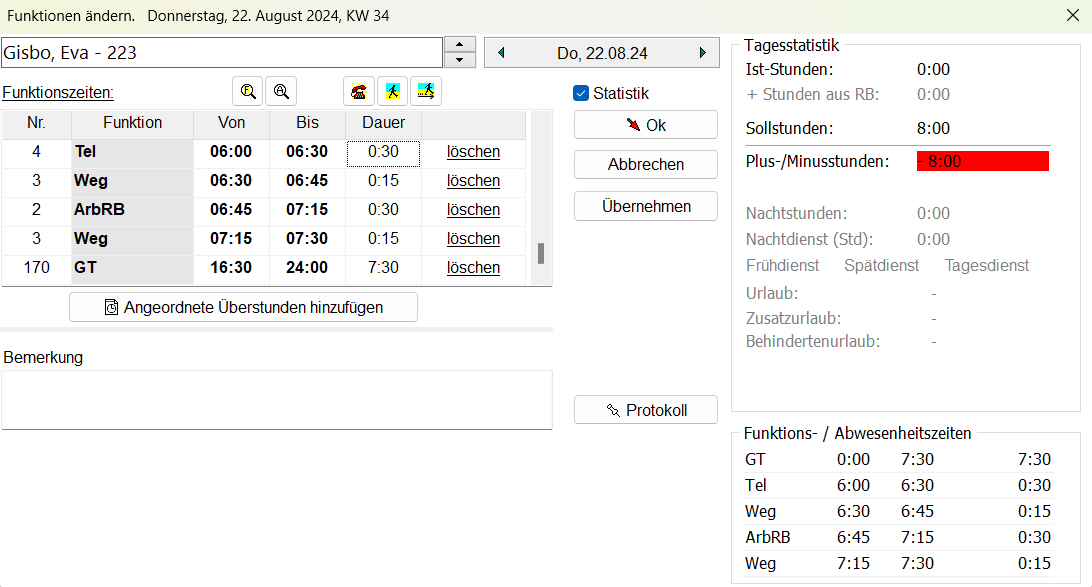Viewport: 1092px width, 587px height.
Task: Click into the Bemerkung text field
Action: 276,399
